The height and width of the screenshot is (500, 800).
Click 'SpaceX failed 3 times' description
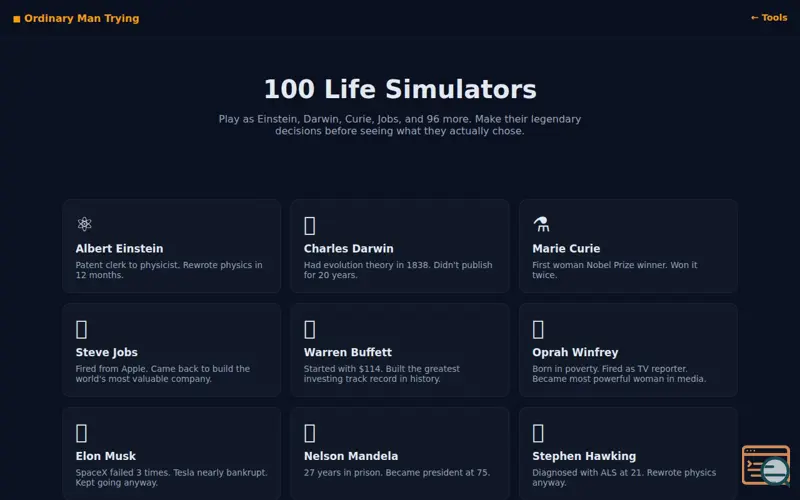[x=171, y=478]
